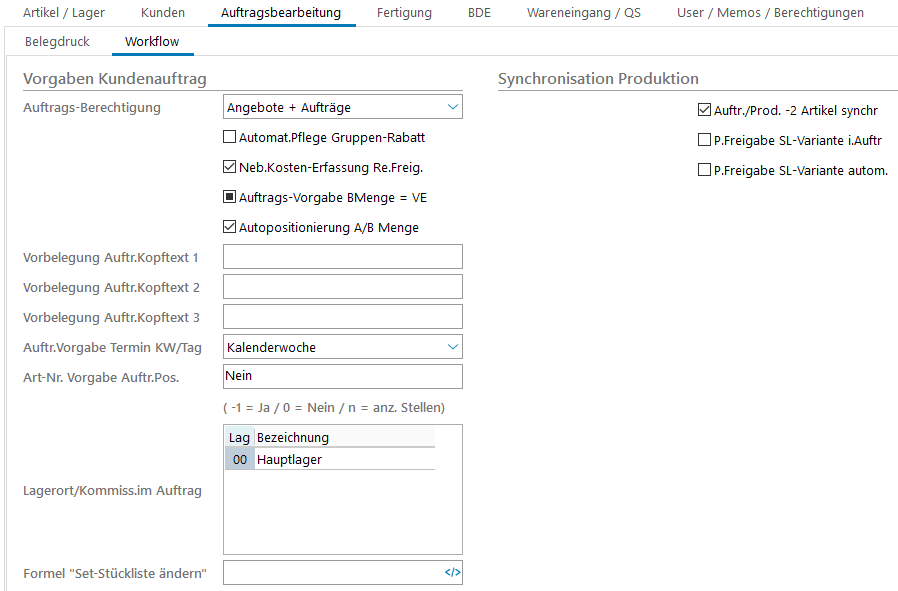Viewport: 898px width, 591px height.
Task: Go to the Fertigung tab
Action: pos(404,13)
